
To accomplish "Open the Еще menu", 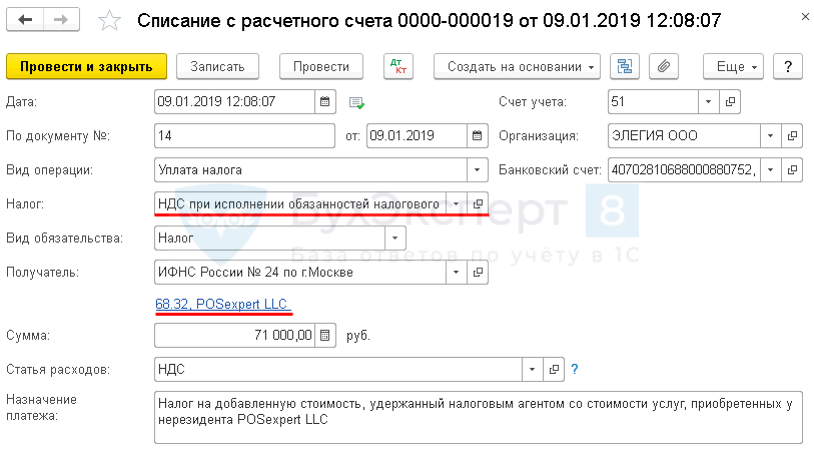I will coord(734,66).
